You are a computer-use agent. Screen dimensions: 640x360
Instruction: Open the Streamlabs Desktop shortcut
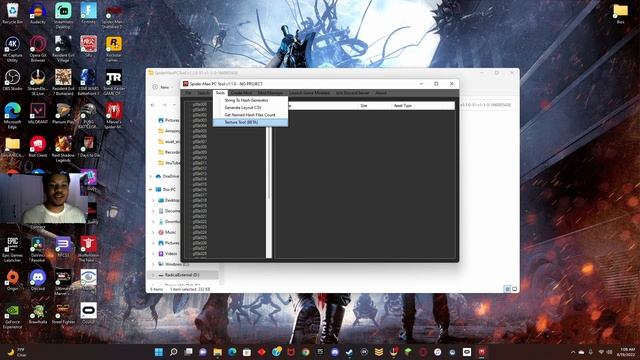point(63,16)
